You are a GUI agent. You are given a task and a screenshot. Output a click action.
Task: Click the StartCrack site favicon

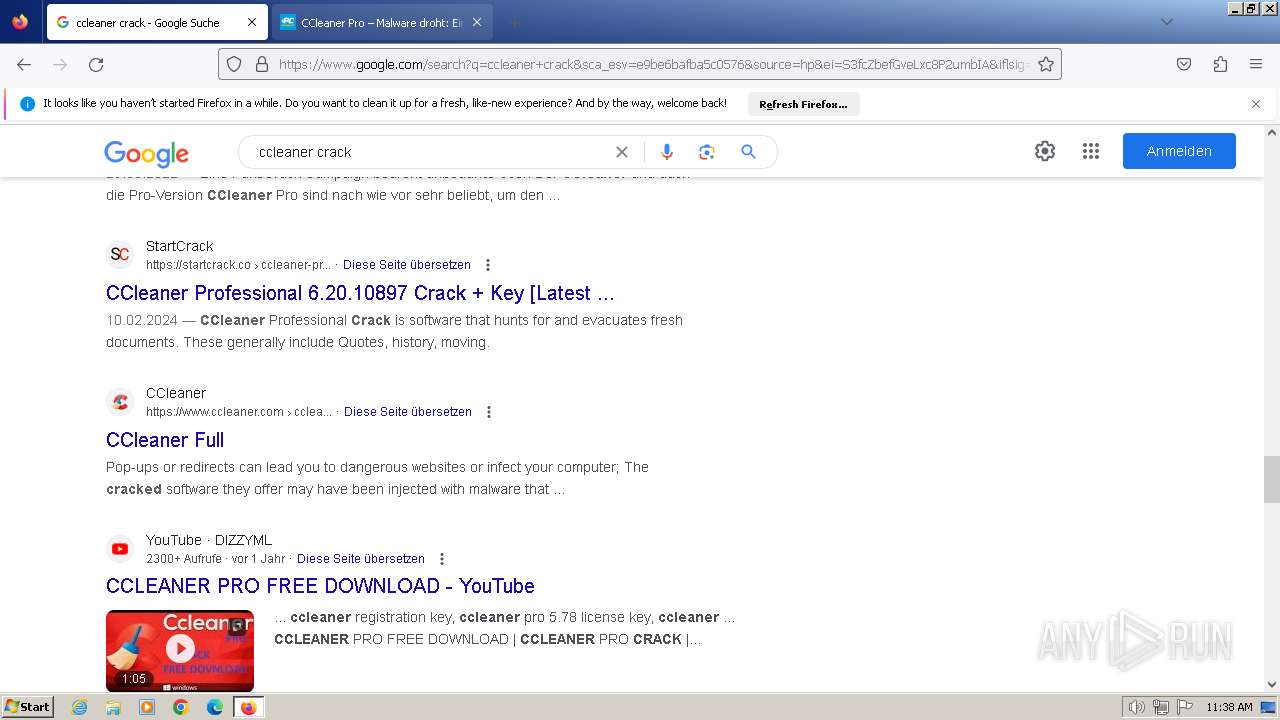point(120,254)
